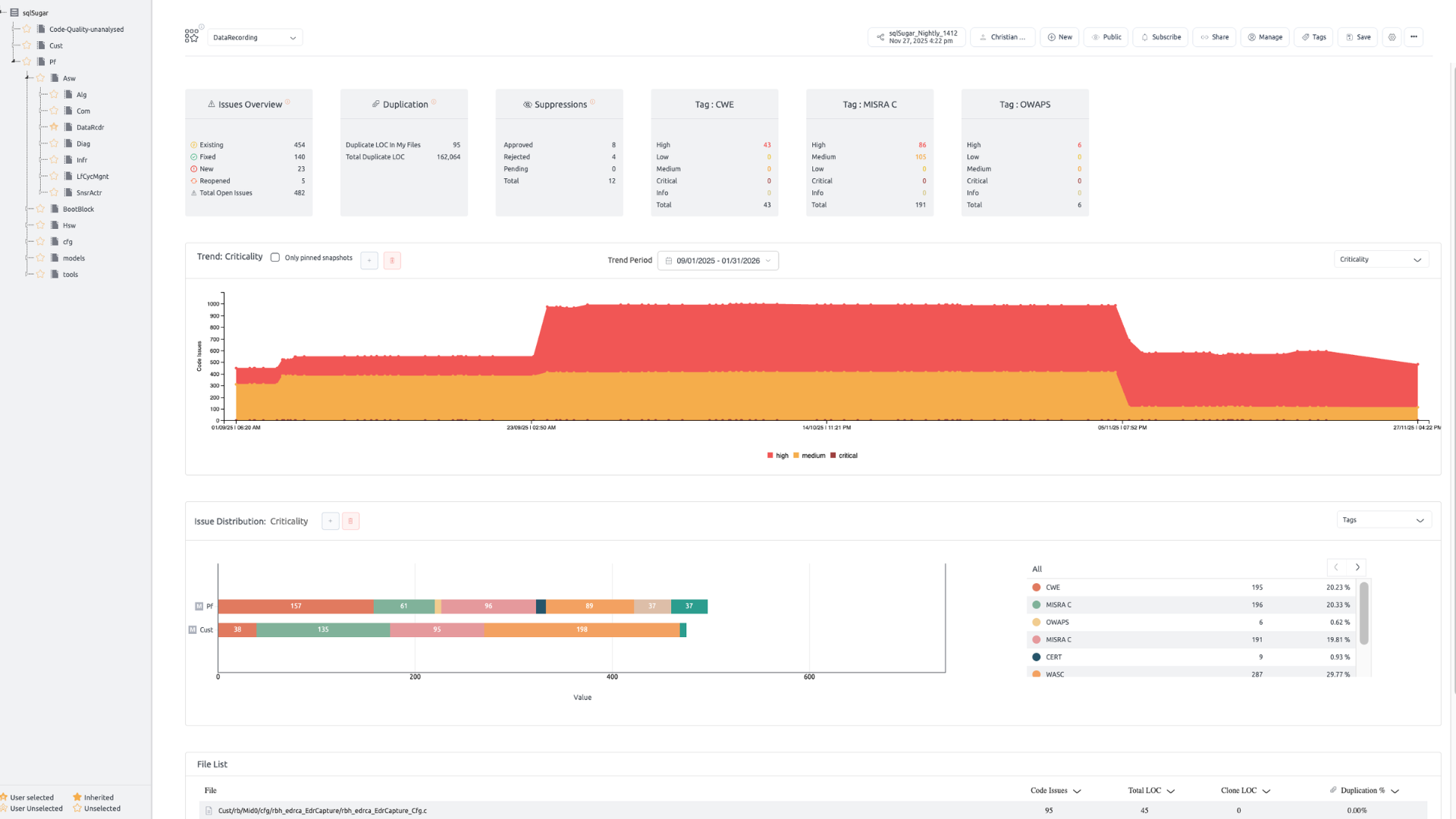
Task: Click the Share button
Action: pos(1214,37)
